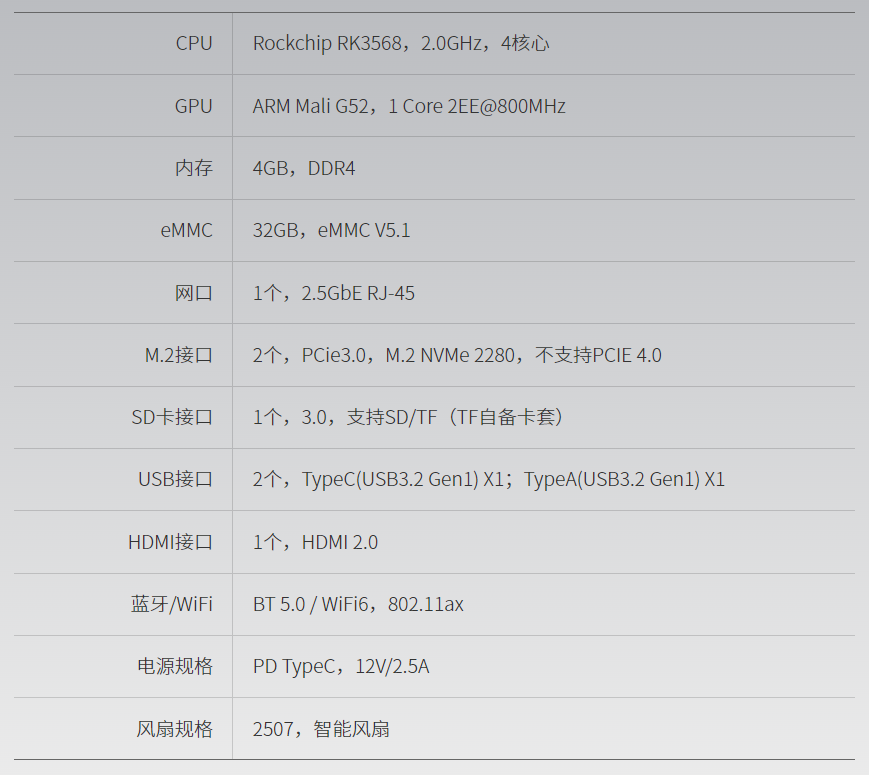Click the CPU row label

pyautogui.click(x=194, y=43)
